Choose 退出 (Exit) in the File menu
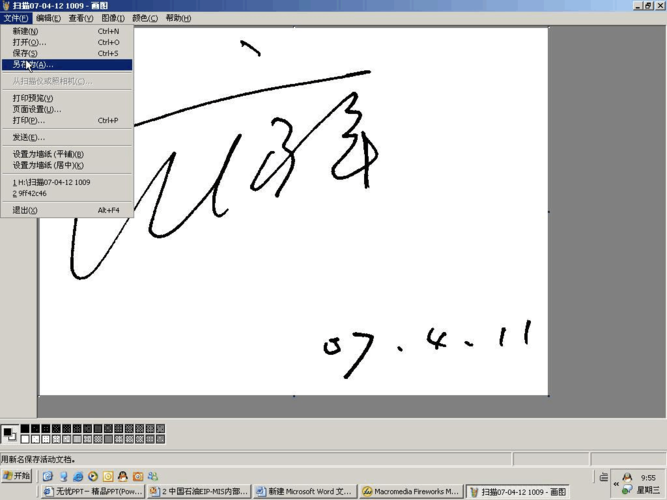Image resolution: width=667 pixels, height=500 pixels. (25, 210)
